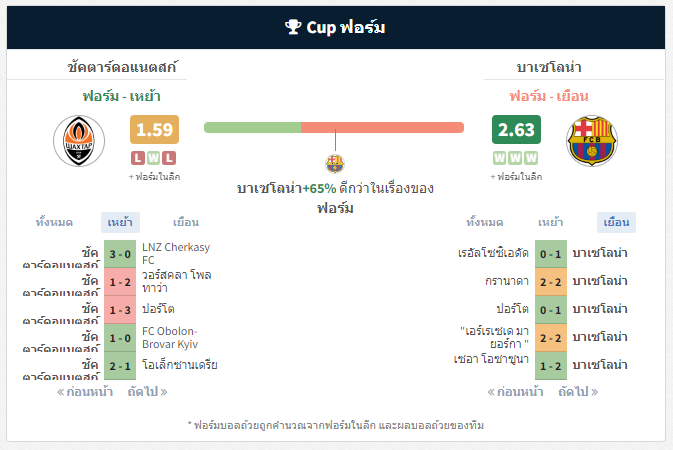The height and width of the screenshot is (450, 673).
Task: Select the เยือน tab under Barcelona
Action: 616,222
